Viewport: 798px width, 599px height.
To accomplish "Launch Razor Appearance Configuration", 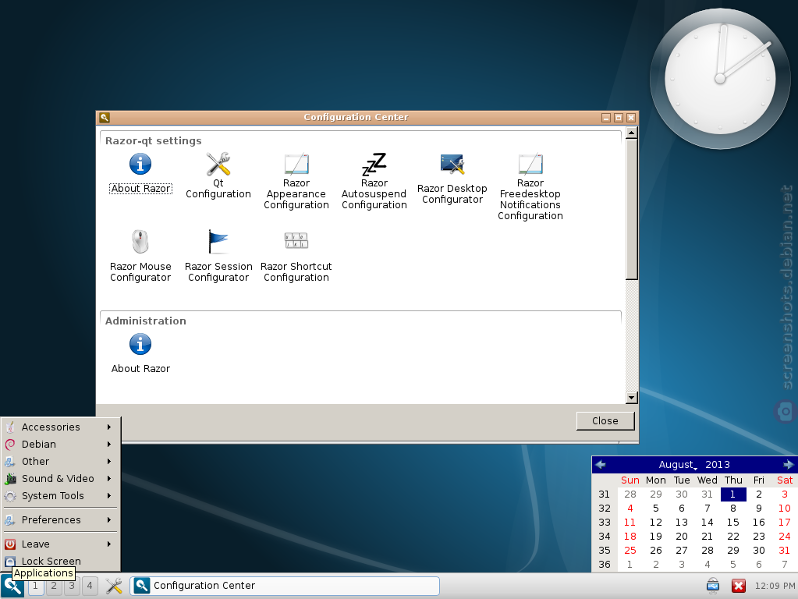I will pos(296,181).
